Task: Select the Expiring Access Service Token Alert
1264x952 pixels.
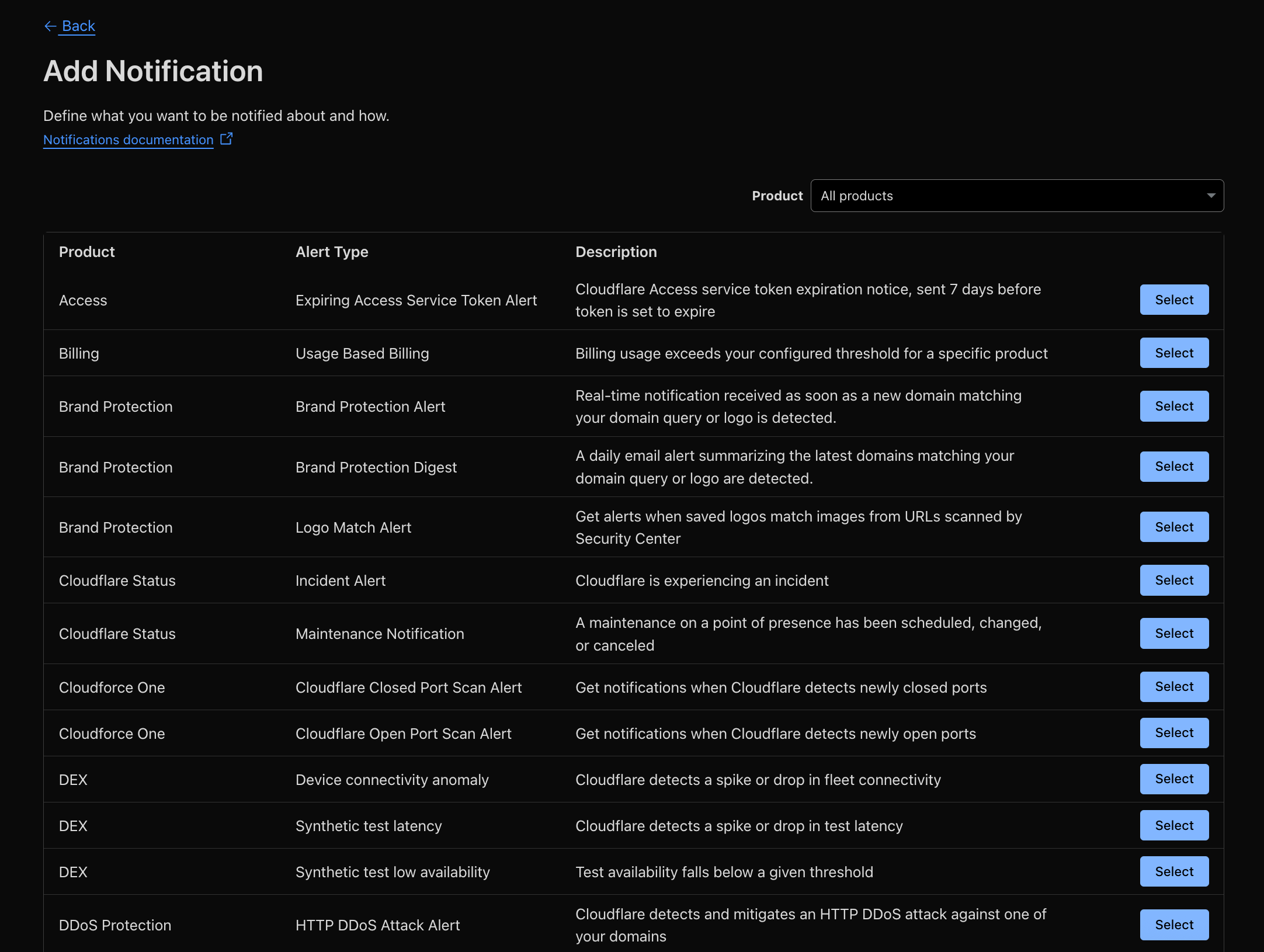Action: coord(1174,300)
